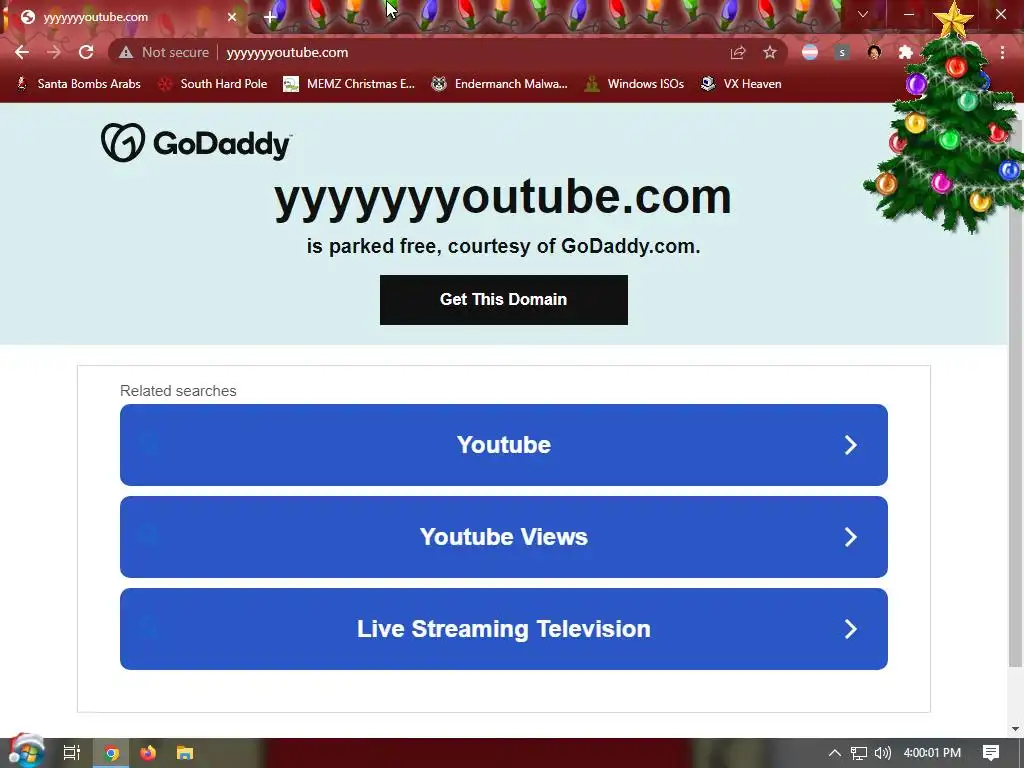Open the striped flag extension icon

tap(810, 52)
